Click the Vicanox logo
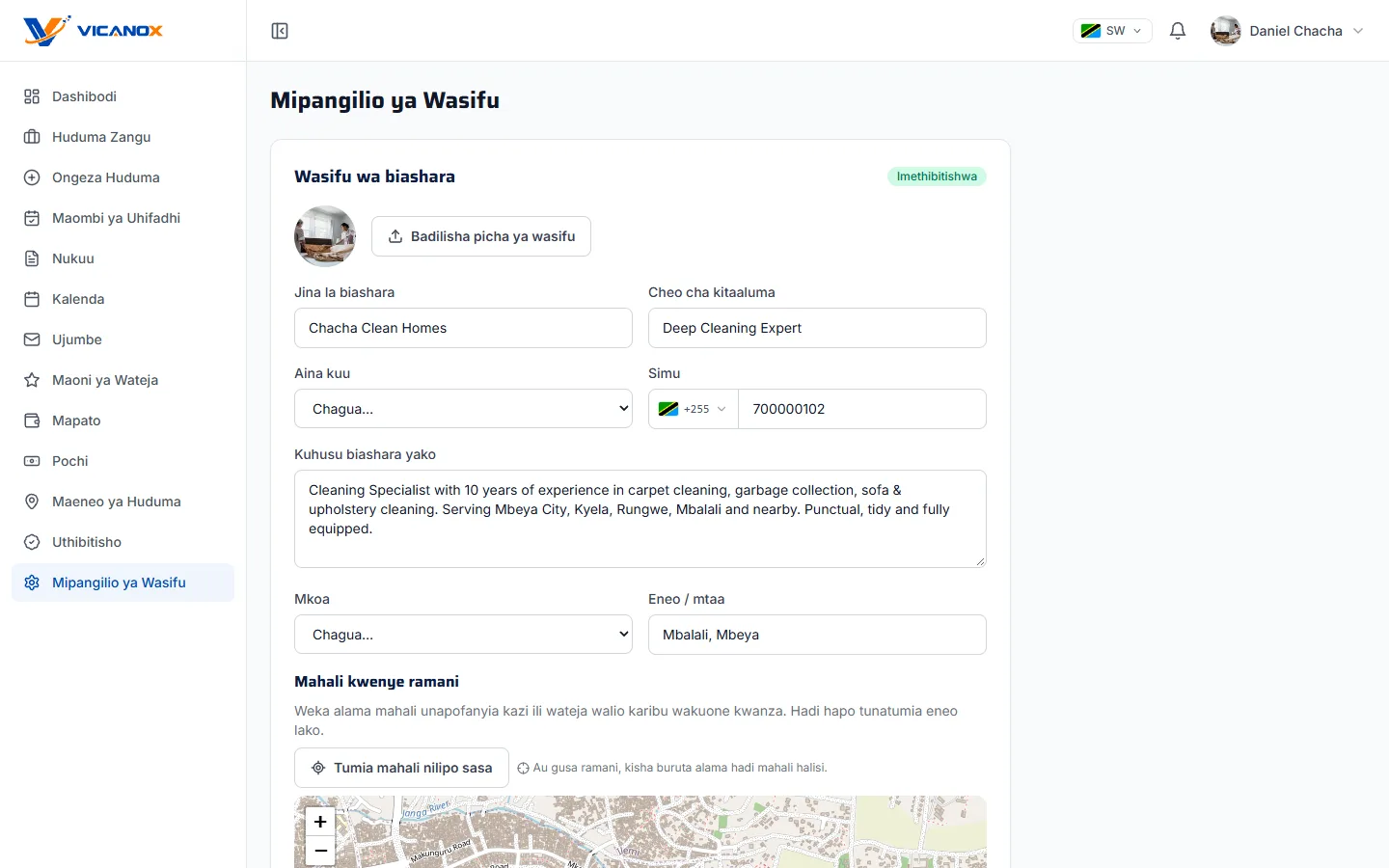This screenshot has height=868, width=1389. click(x=94, y=31)
